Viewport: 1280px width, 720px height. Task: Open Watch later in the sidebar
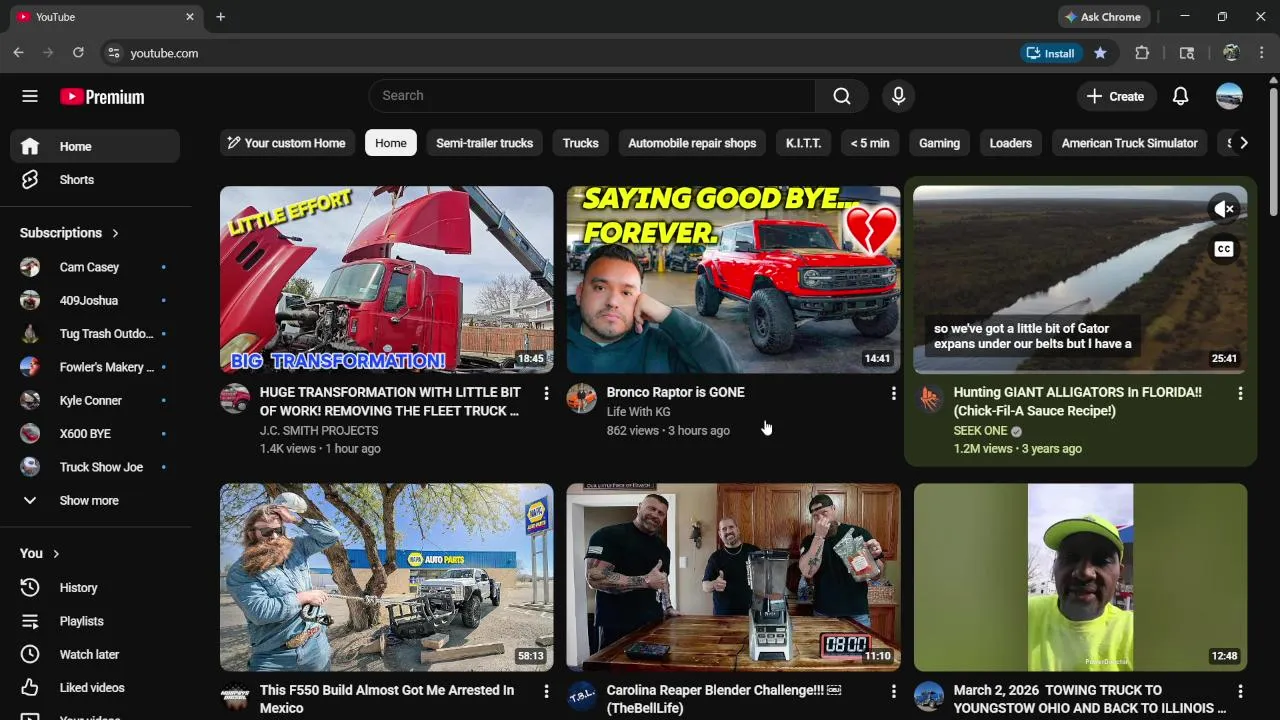pos(95,654)
